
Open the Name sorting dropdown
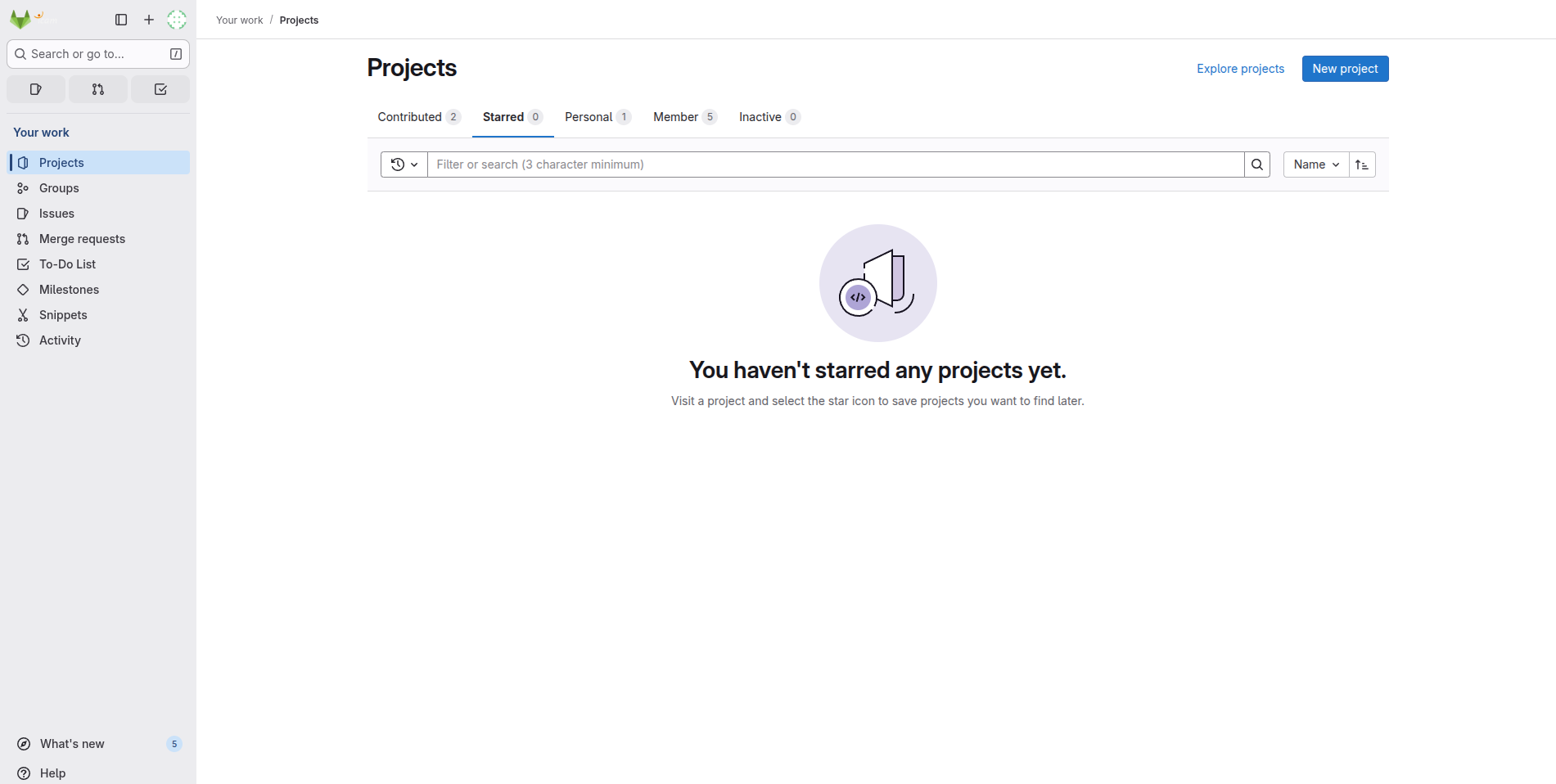1315,164
